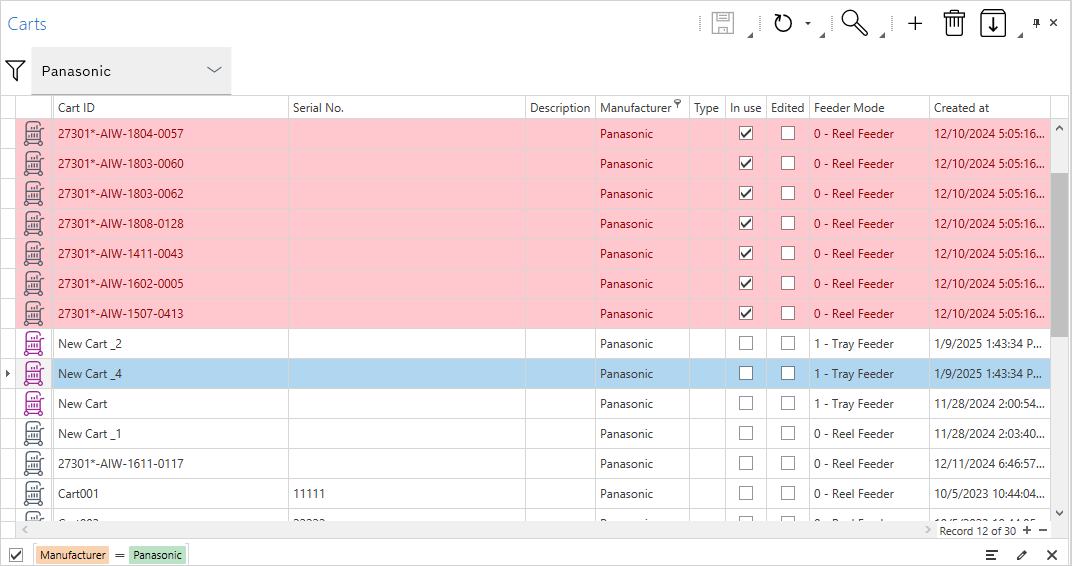Uncheck In use for 27301*-AIW-1804-0057
The width and height of the screenshot is (1072, 566).
tap(746, 133)
